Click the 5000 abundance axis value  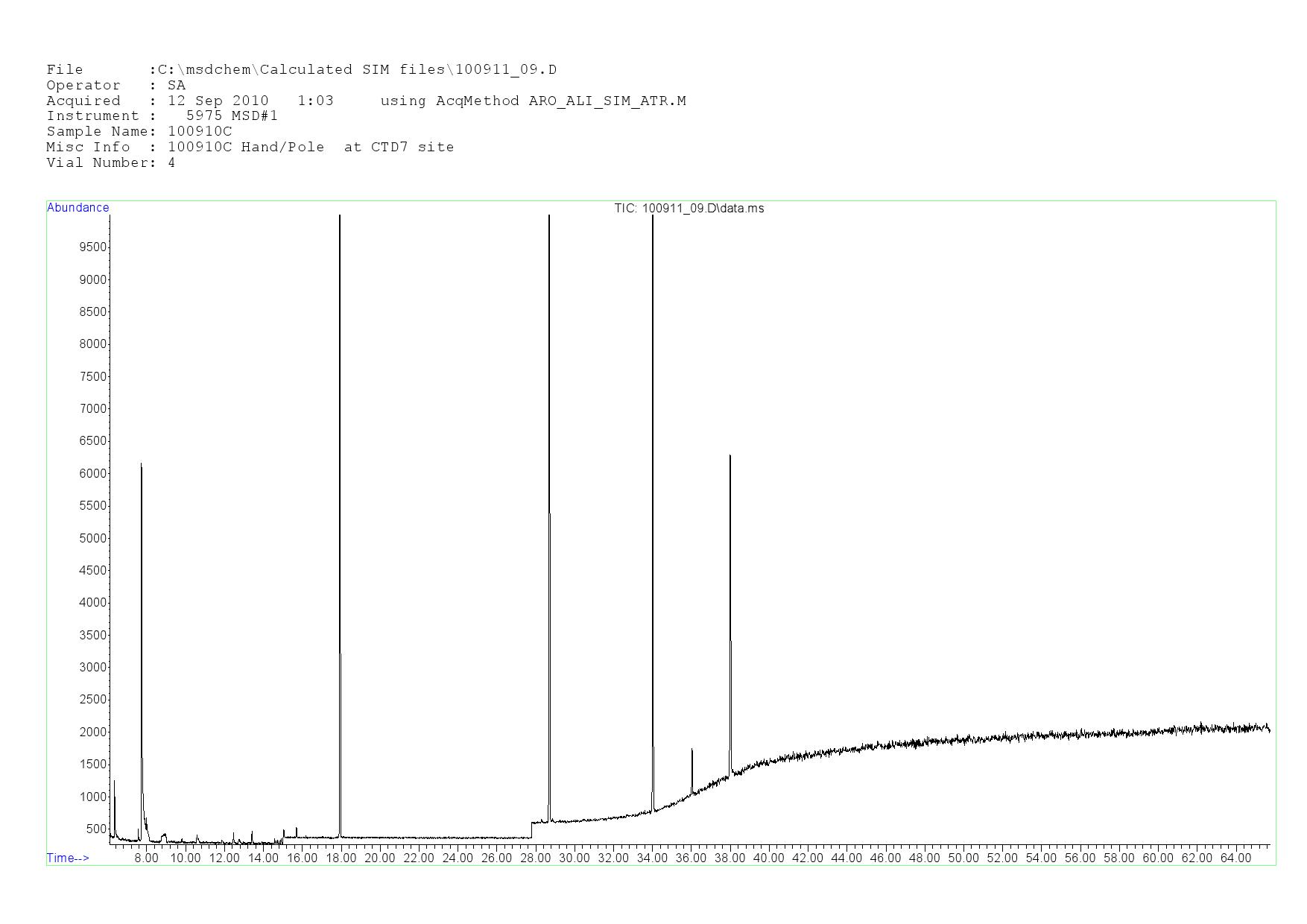tap(93, 538)
